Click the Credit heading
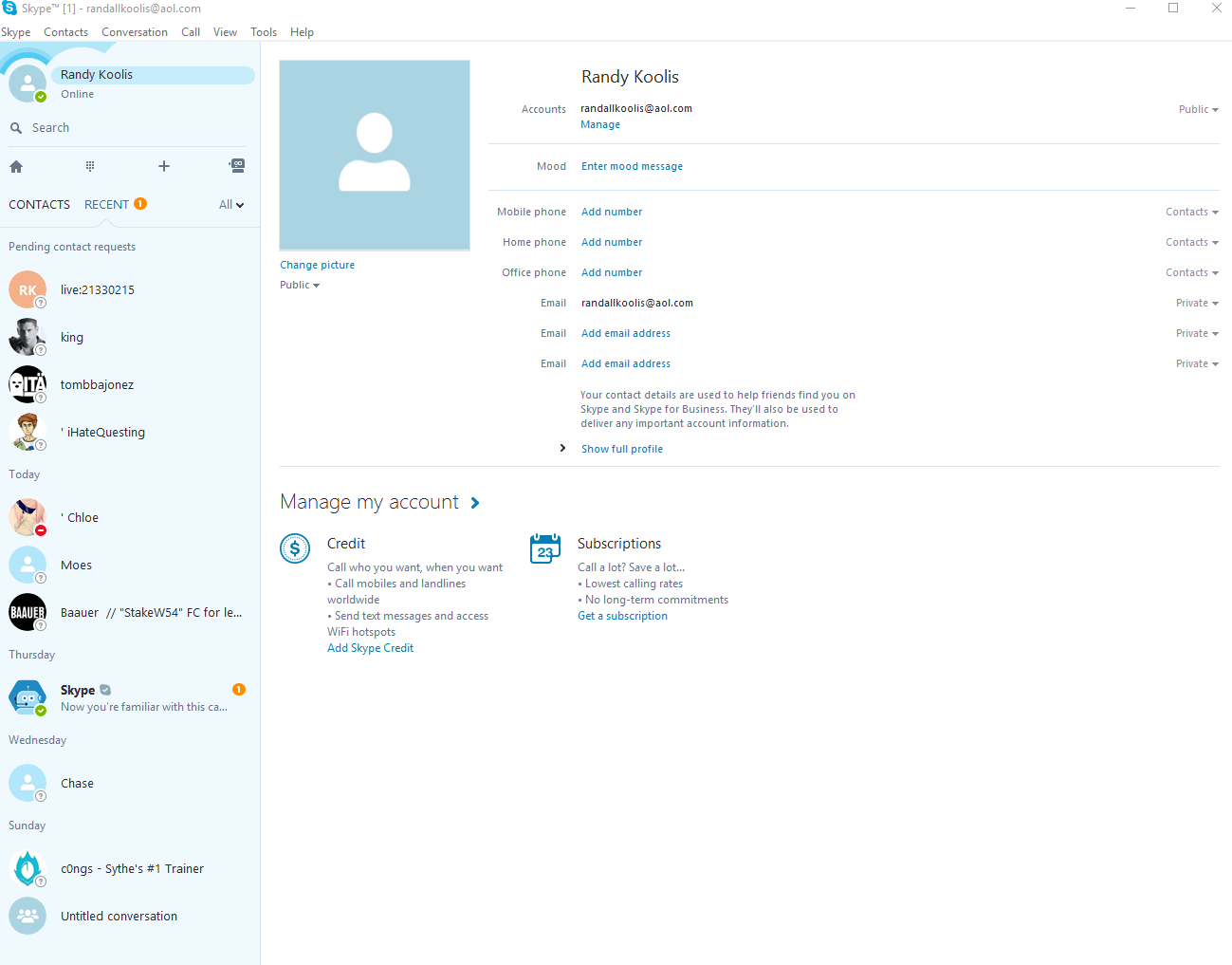The width and height of the screenshot is (1232, 965). coord(346,544)
